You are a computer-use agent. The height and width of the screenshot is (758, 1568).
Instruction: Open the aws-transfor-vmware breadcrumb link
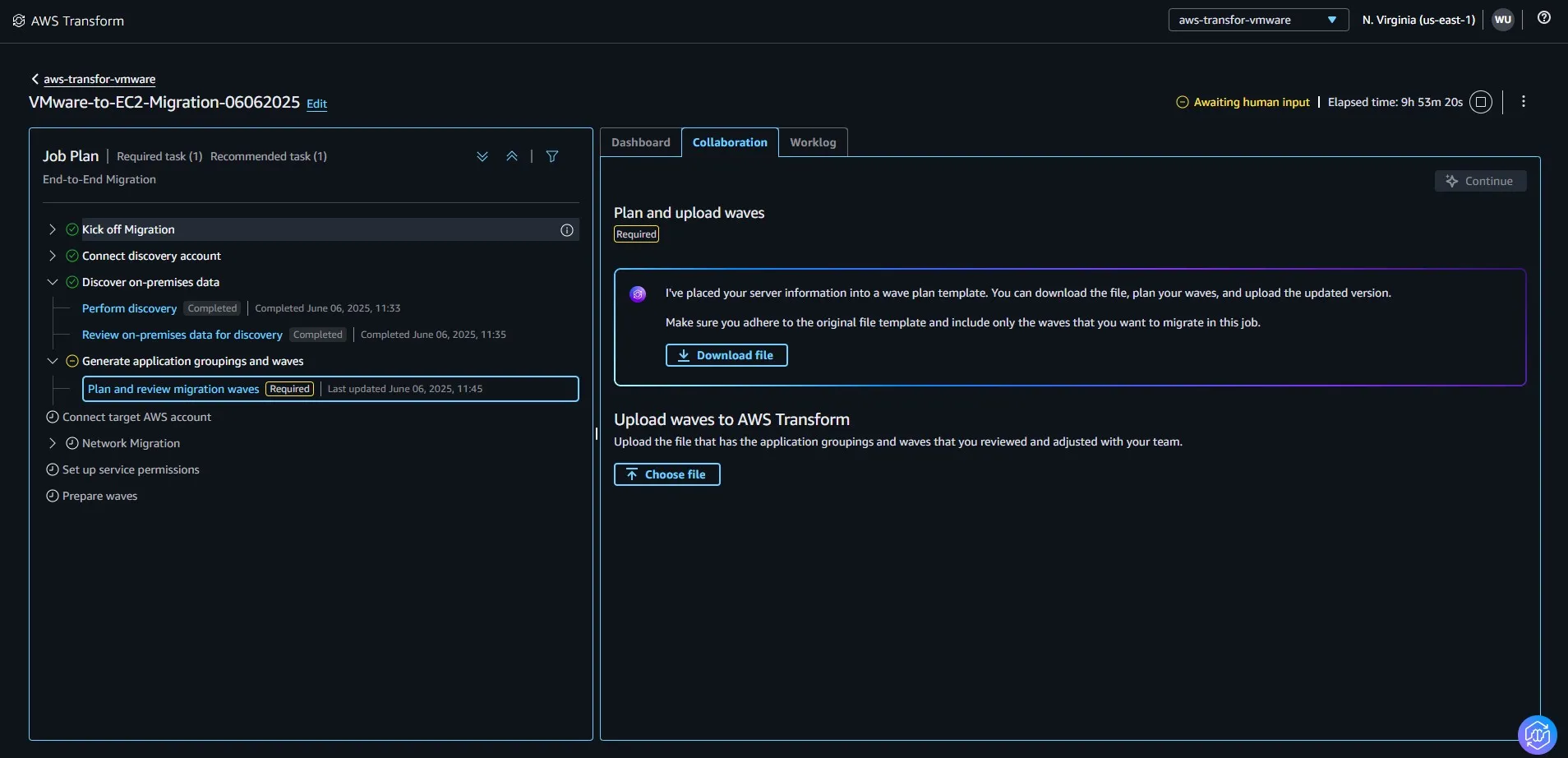99,79
